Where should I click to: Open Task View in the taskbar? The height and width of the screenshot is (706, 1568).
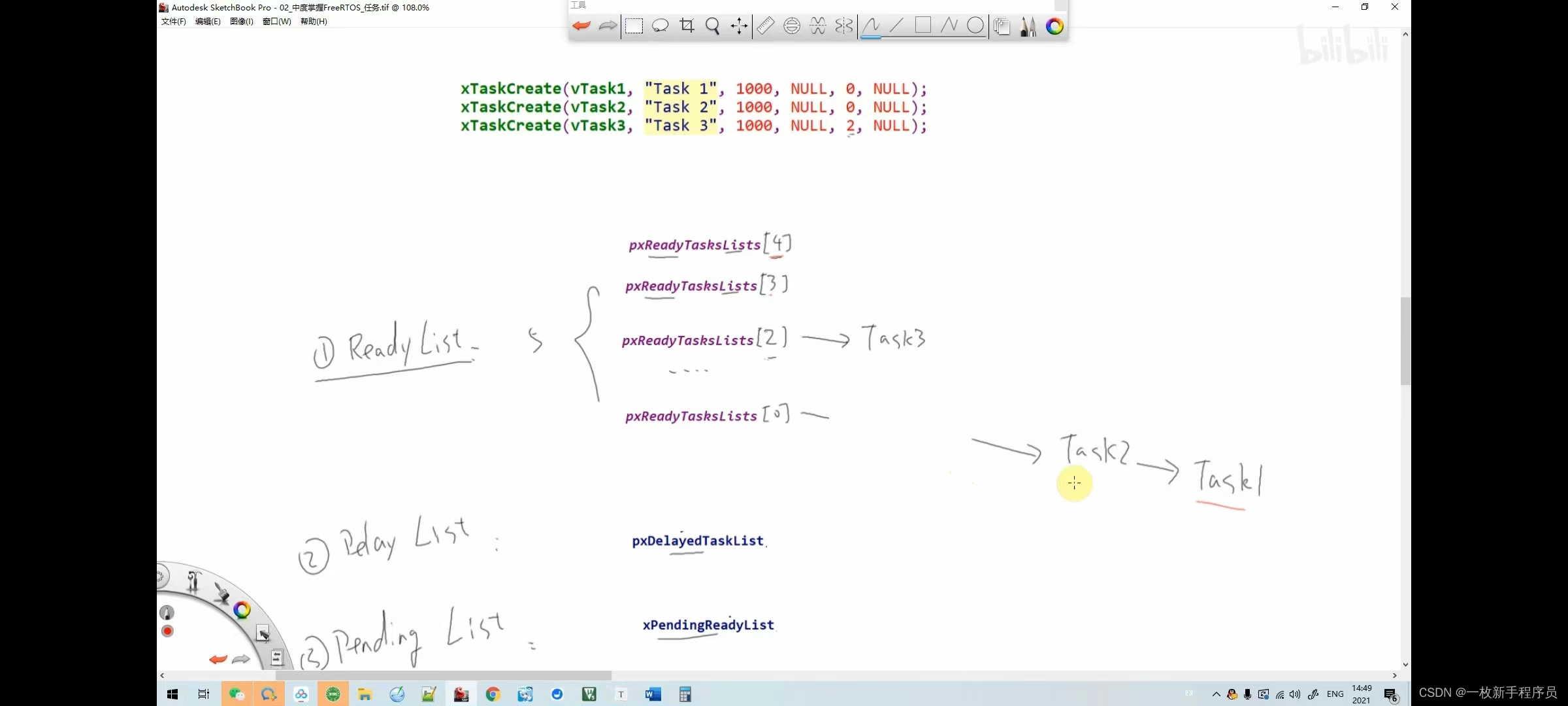pyautogui.click(x=204, y=694)
